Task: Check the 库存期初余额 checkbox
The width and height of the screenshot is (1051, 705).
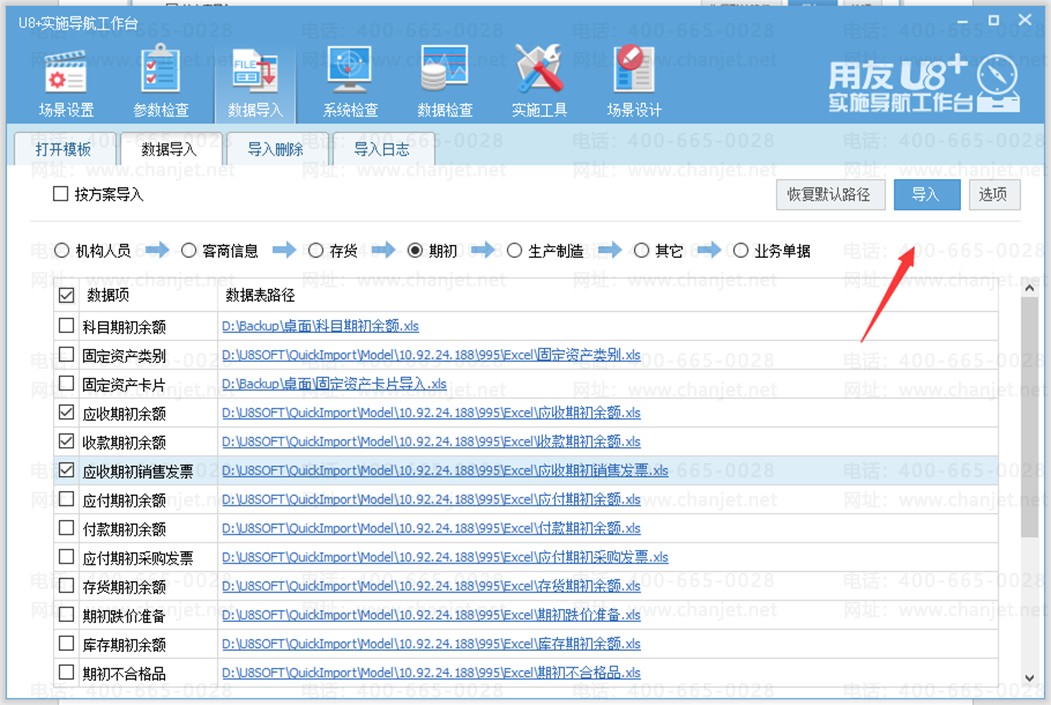Action: point(66,643)
